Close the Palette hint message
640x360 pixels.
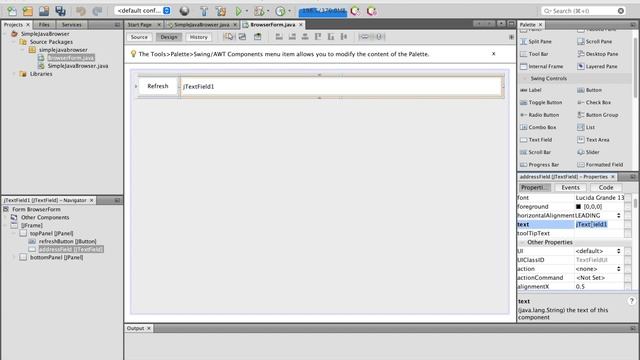[x=493, y=53]
